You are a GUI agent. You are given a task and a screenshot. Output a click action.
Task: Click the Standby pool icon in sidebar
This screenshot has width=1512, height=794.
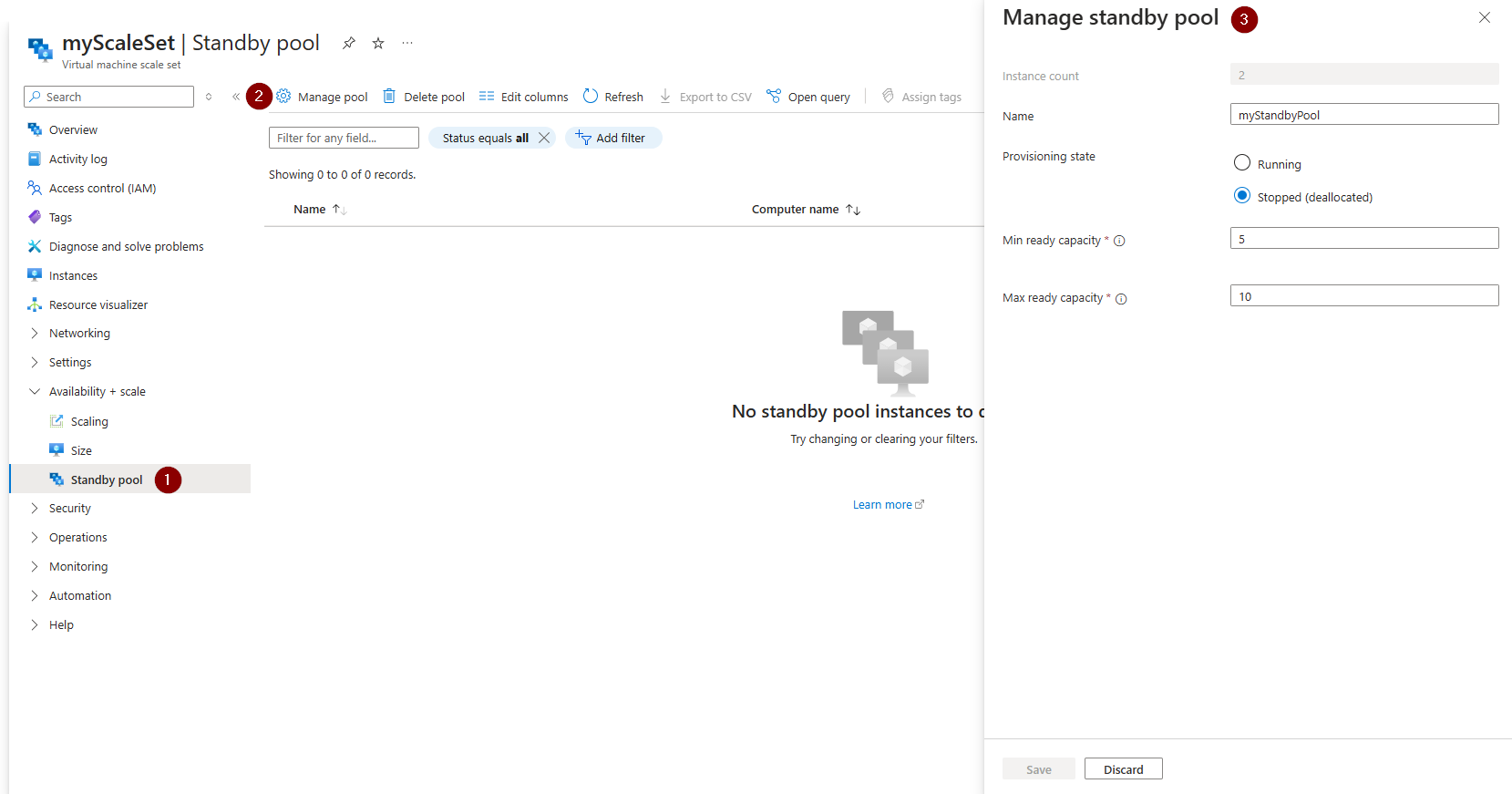click(x=57, y=479)
